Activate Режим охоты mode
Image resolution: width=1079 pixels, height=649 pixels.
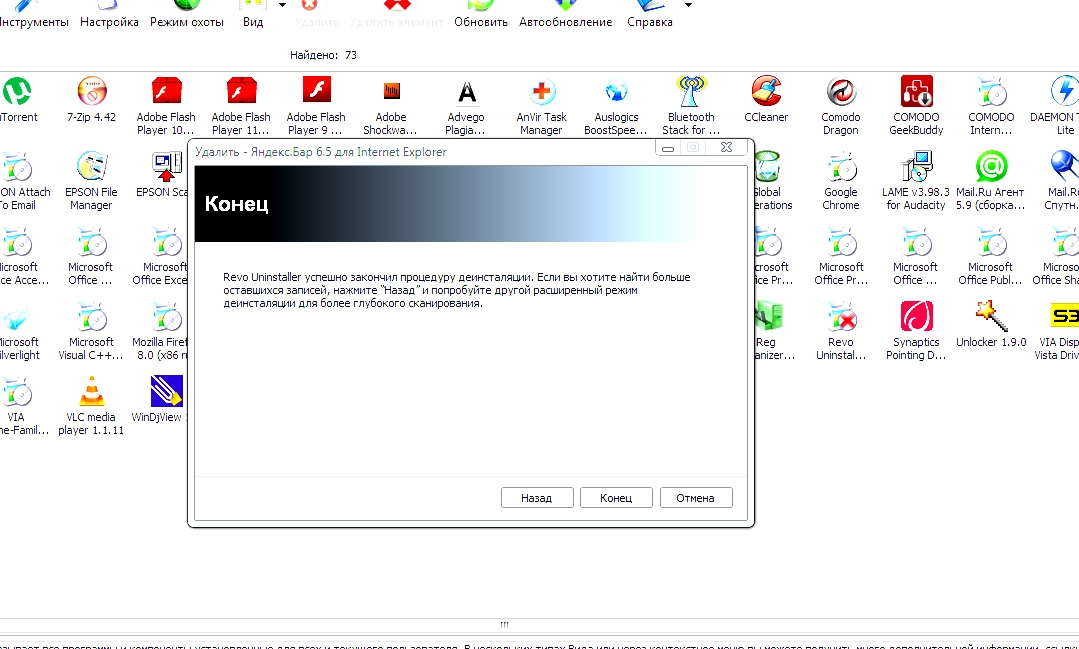[x=186, y=14]
